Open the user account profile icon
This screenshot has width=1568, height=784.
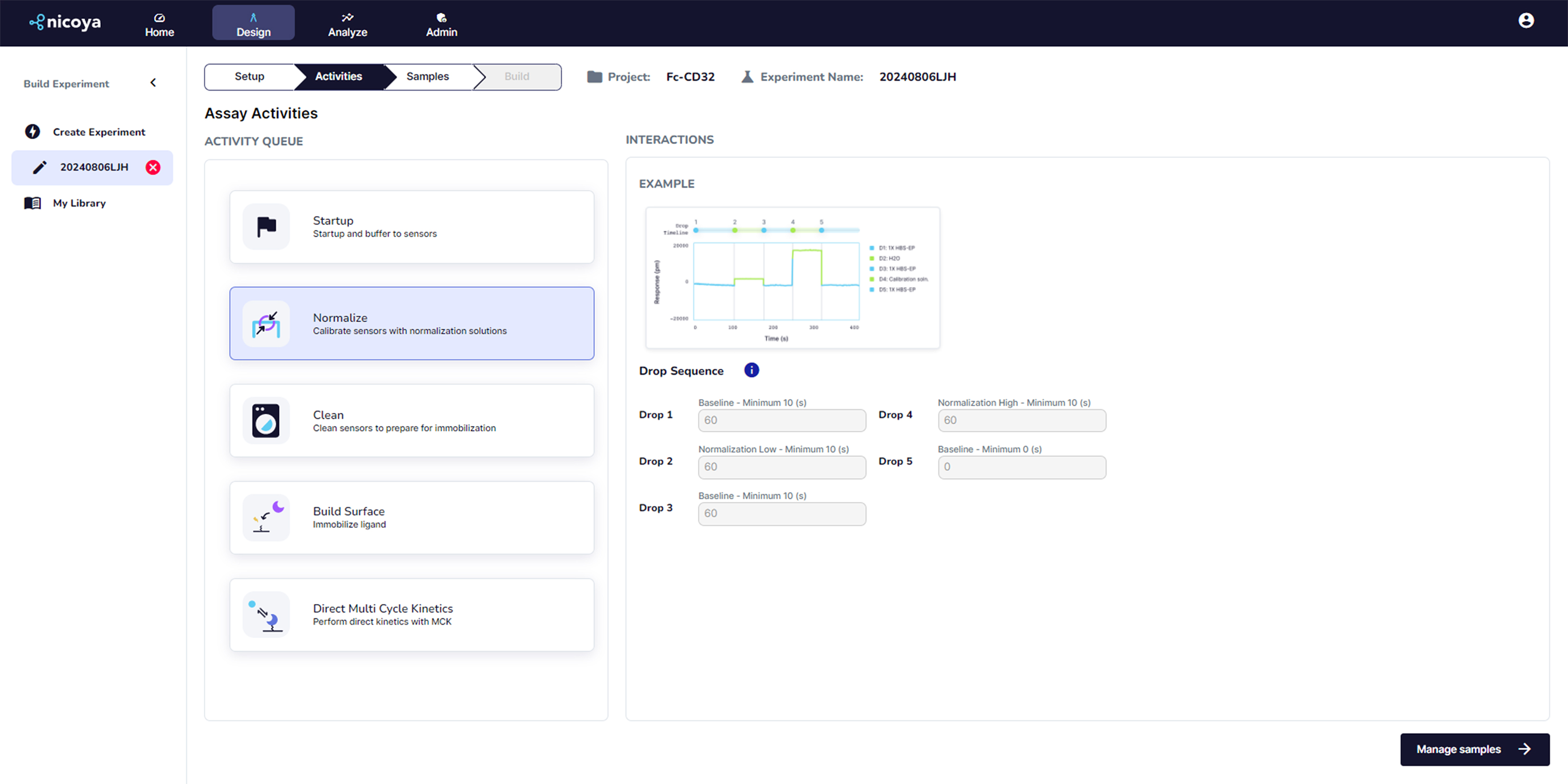coord(1525,21)
